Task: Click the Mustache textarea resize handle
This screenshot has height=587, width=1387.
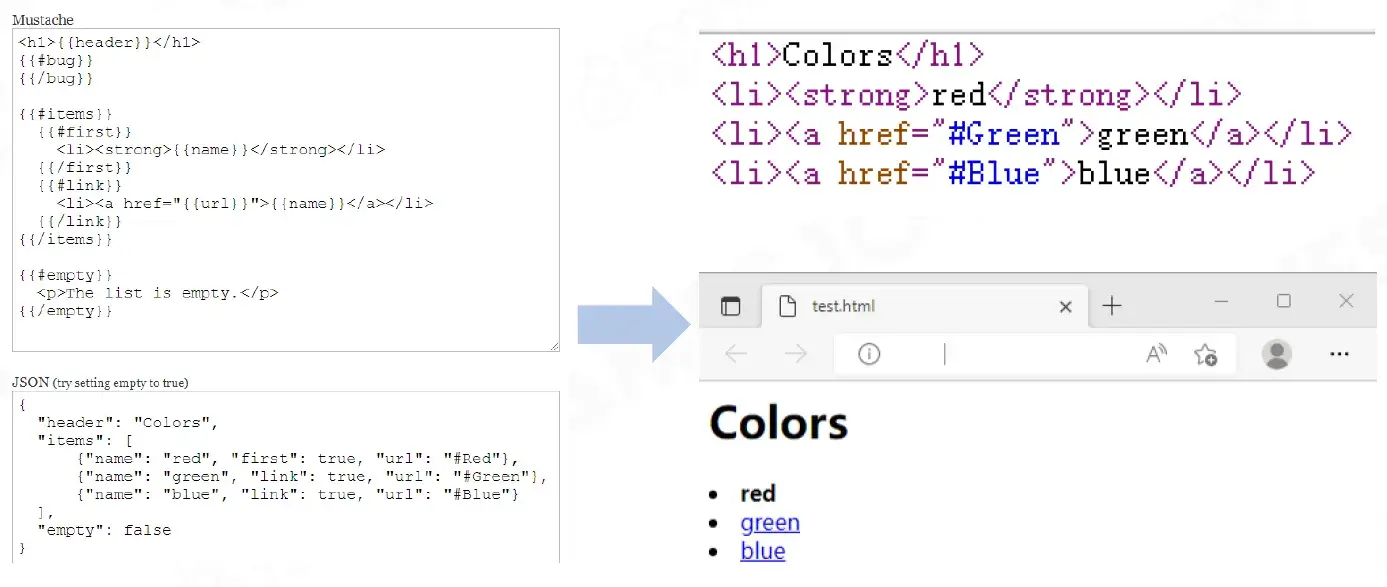Action: pos(553,345)
